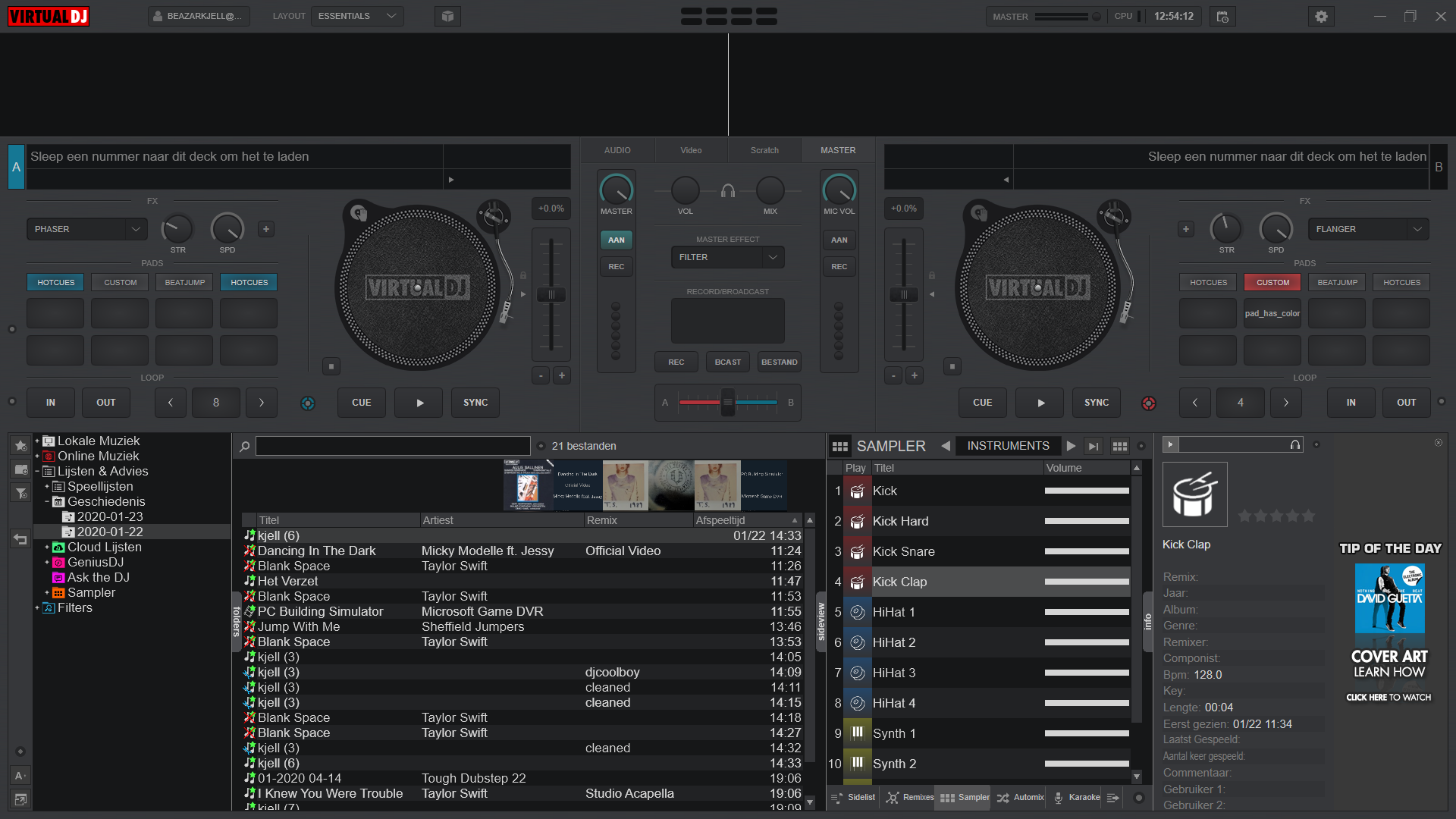The width and height of the screenshot is (1456, 819).
Task: Trigger the HiHat 1 sample icon
Action: pyautogui.click(x=857, y=612)
